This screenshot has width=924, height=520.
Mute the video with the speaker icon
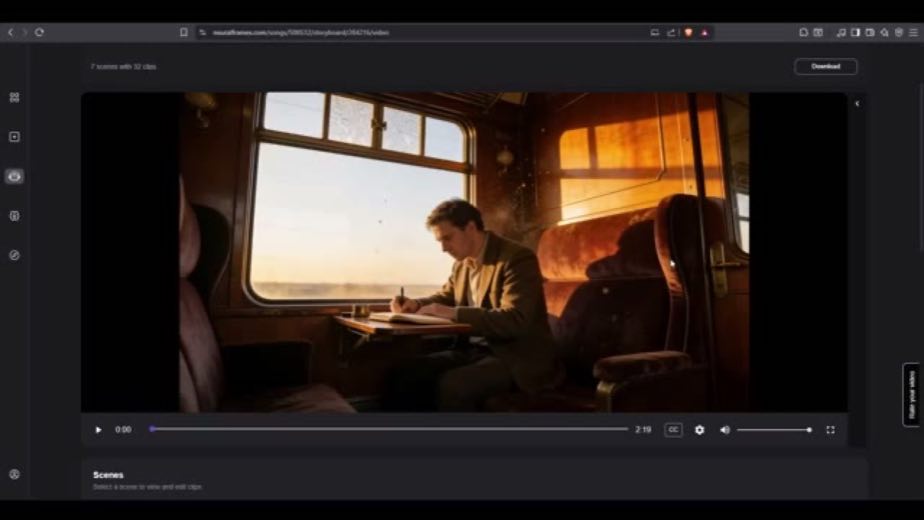point(725,430)
